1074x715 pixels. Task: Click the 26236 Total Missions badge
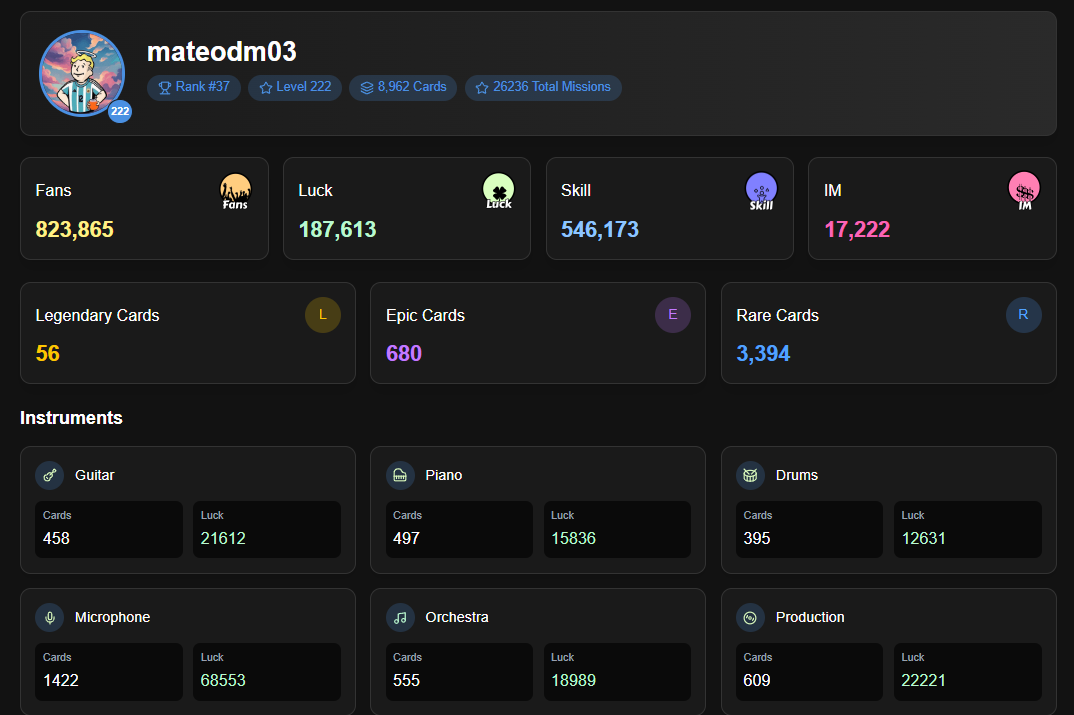click(543, 87)
